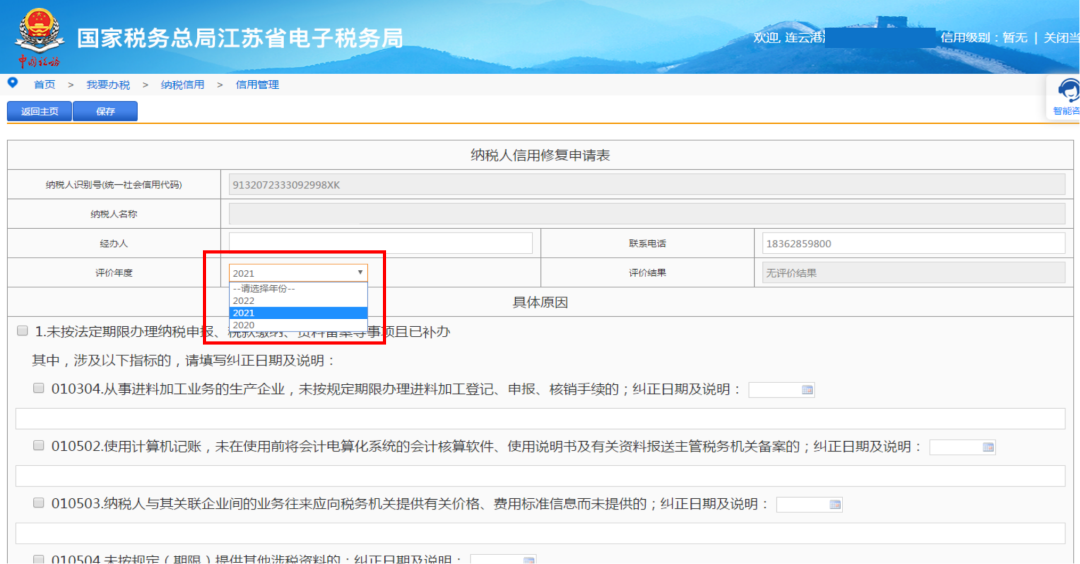Tick the 010304 进料加工 checkbox
Screen dimensions: 1080x564
point(39,388)
